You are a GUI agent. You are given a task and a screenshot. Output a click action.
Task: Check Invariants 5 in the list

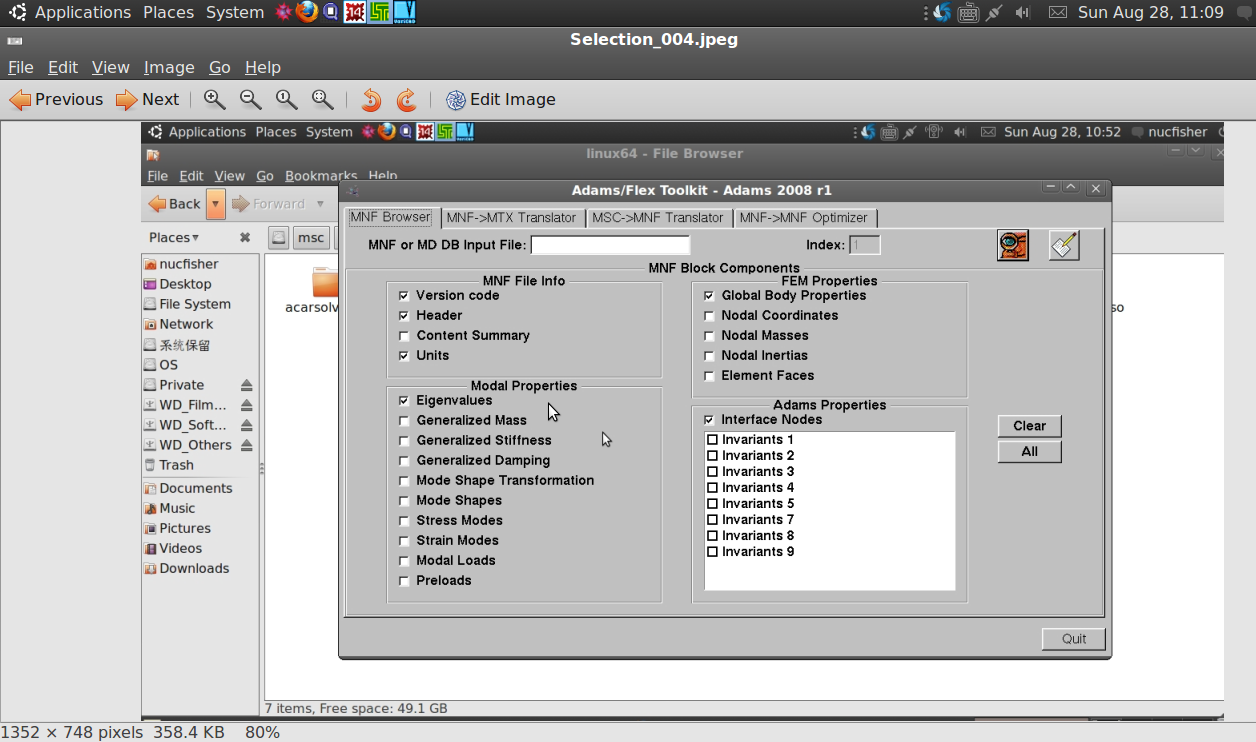pos(713,504)
